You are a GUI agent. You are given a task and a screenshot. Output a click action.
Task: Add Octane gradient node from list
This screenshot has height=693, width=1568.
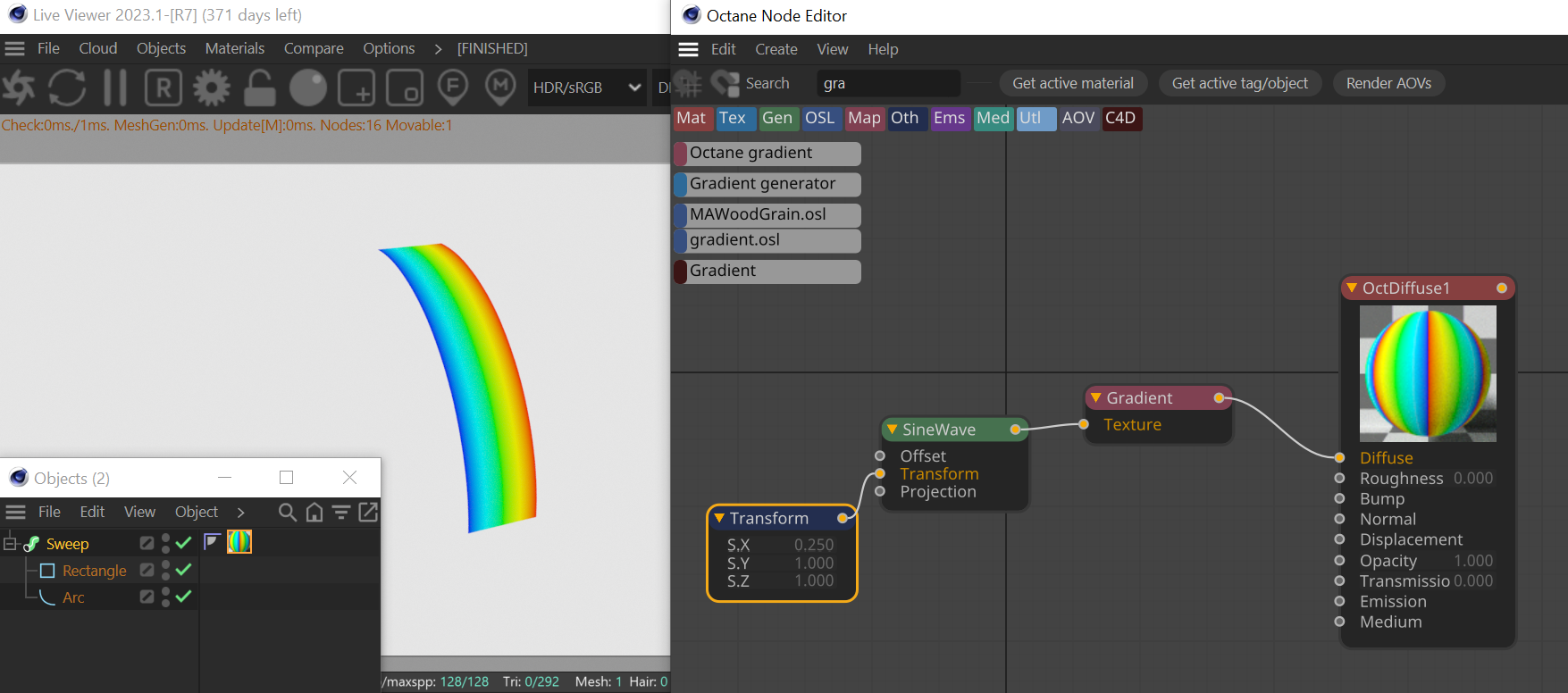tap(767, 153)
